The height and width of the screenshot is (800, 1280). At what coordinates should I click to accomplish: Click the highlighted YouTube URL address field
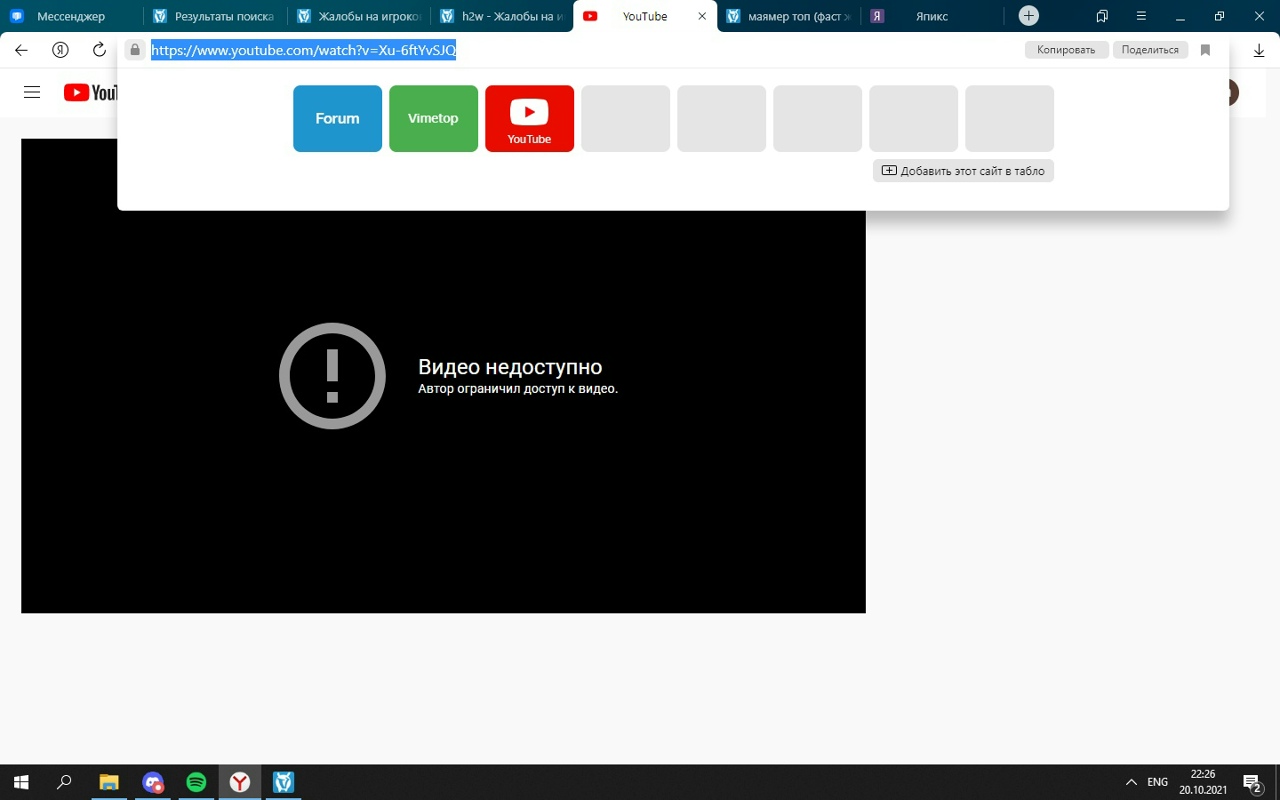(x=303, y=50)
